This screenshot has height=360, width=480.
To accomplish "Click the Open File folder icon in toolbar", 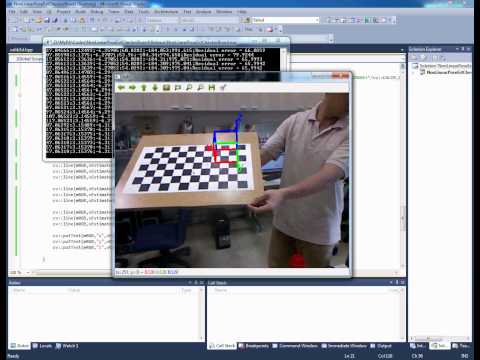I will coord(39,20).
